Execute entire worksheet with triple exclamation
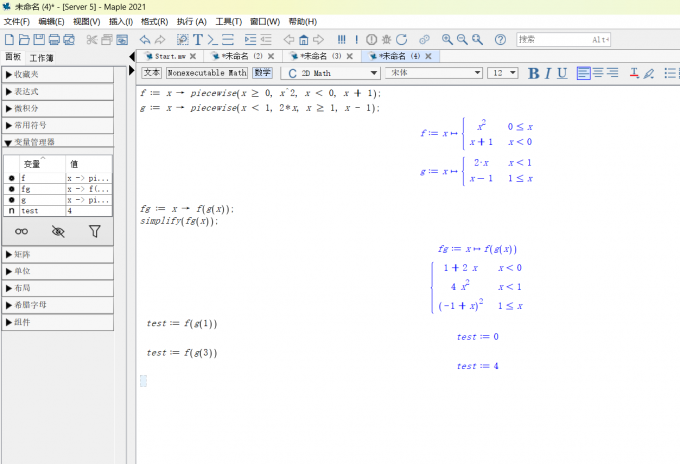The image size is (680, 464). click(342, 39)
